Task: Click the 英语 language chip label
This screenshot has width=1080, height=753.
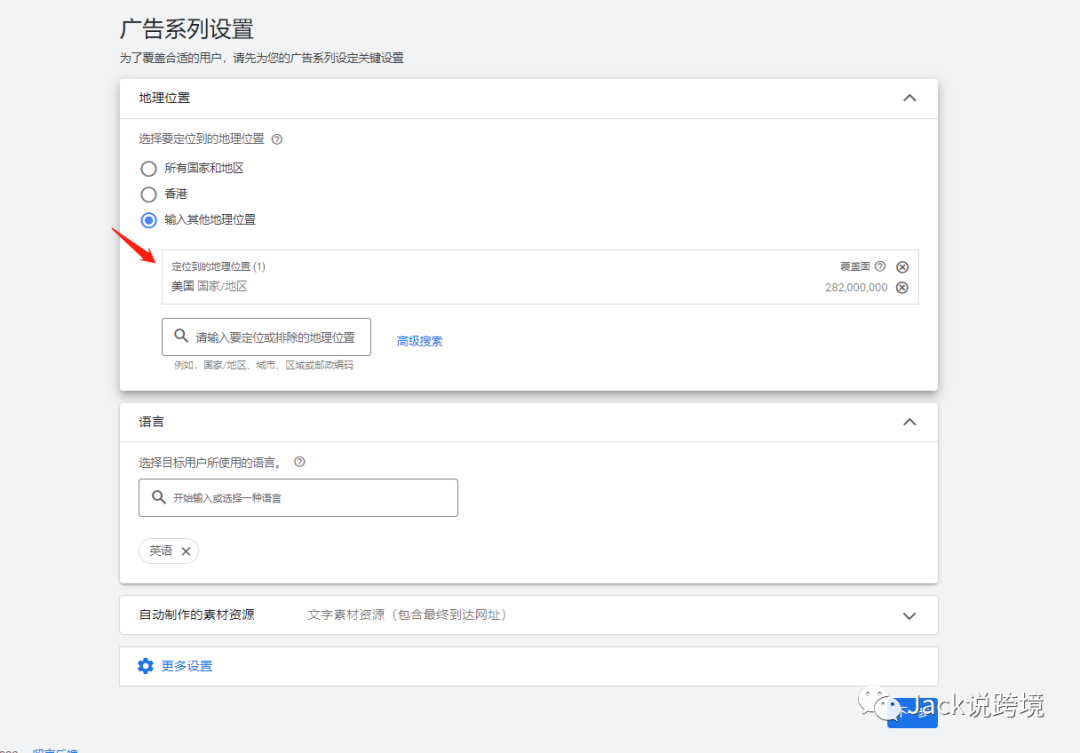Action: [x=160, y=550]
